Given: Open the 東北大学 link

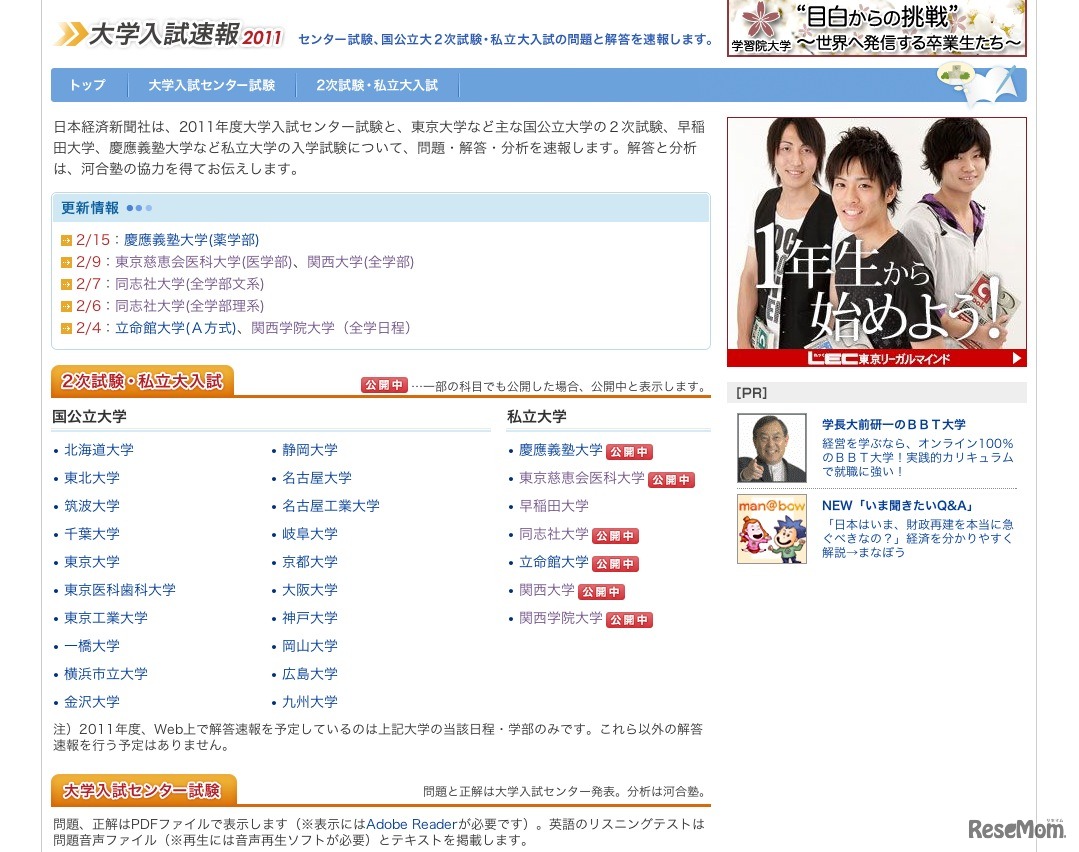Looking at the screenshot, I should [92, 478].
